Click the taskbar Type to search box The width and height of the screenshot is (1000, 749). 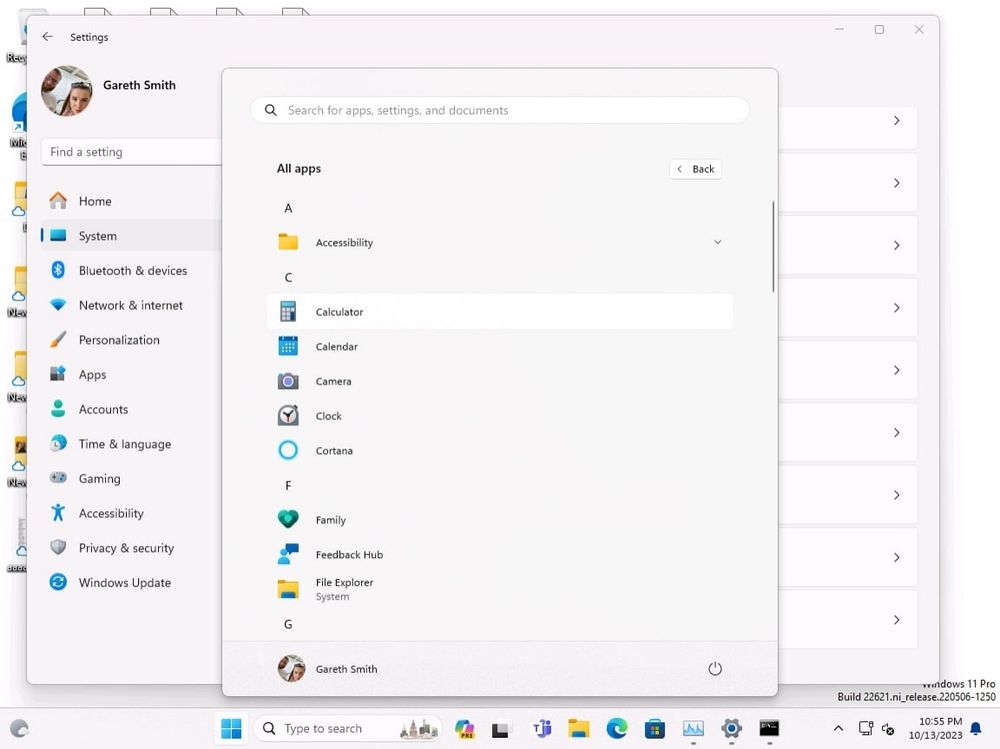click(x=348, y=728)
